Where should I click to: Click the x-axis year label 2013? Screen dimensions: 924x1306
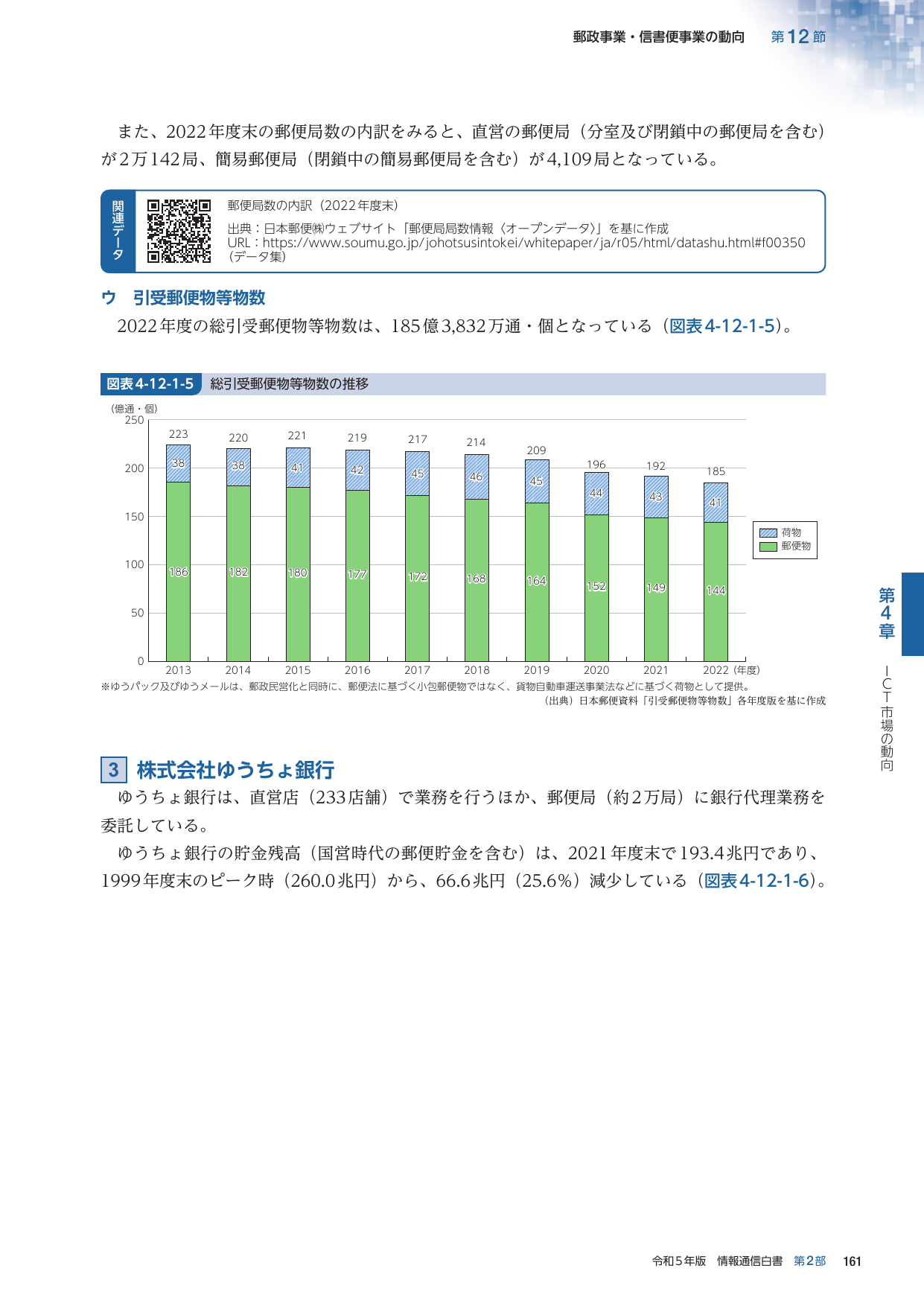(179, 670)
